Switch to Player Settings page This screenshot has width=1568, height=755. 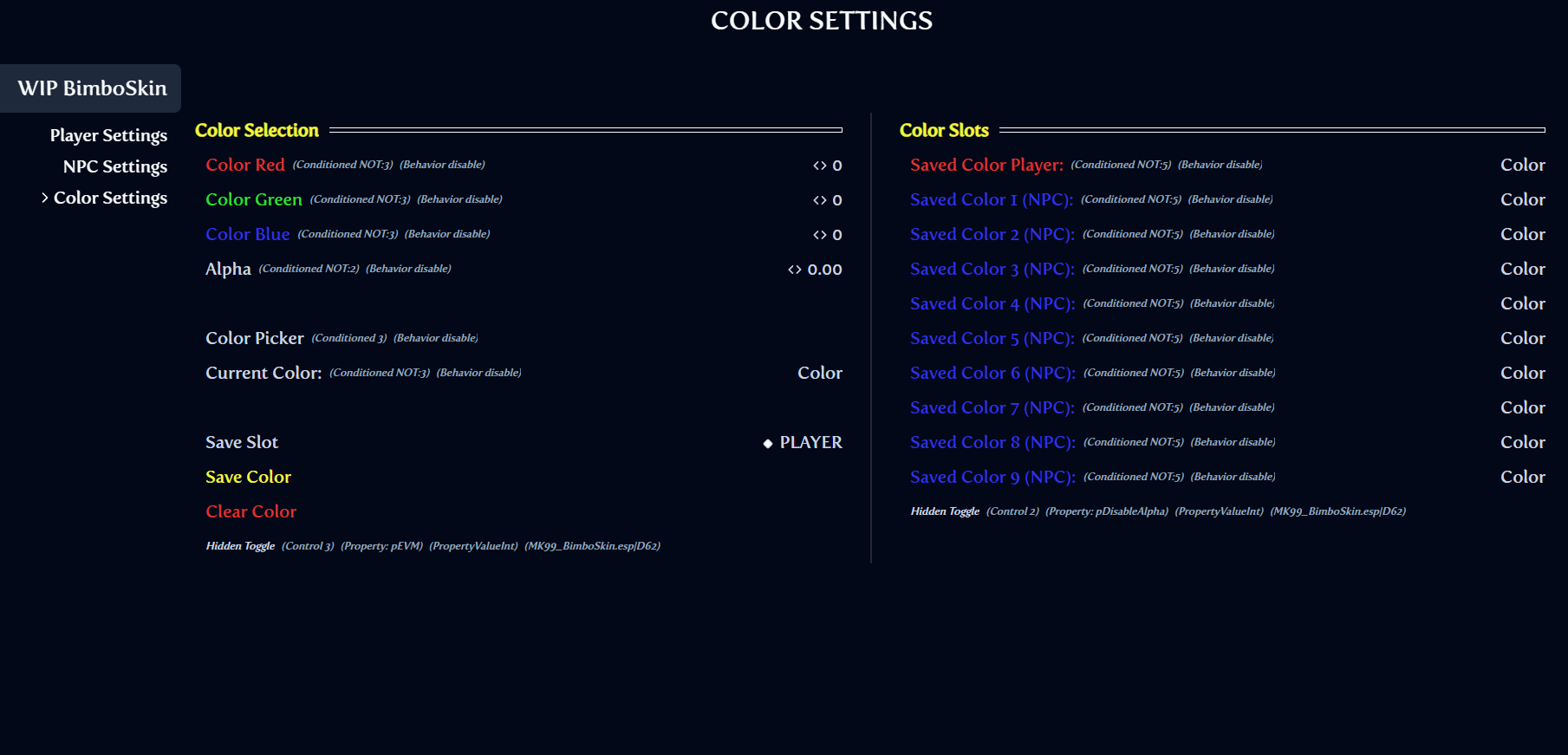pos(108,135)
